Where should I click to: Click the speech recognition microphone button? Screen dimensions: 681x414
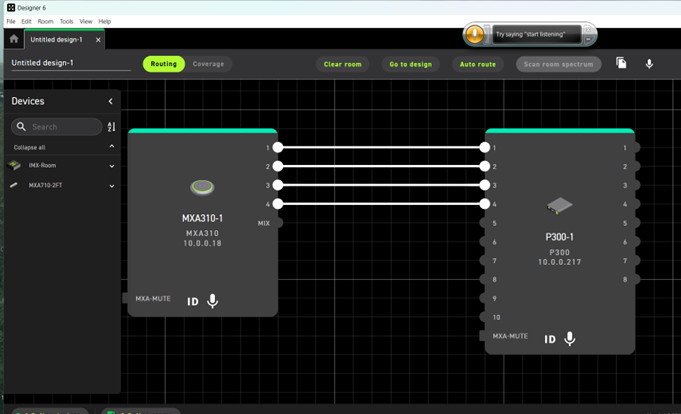(x=475, y=34)
